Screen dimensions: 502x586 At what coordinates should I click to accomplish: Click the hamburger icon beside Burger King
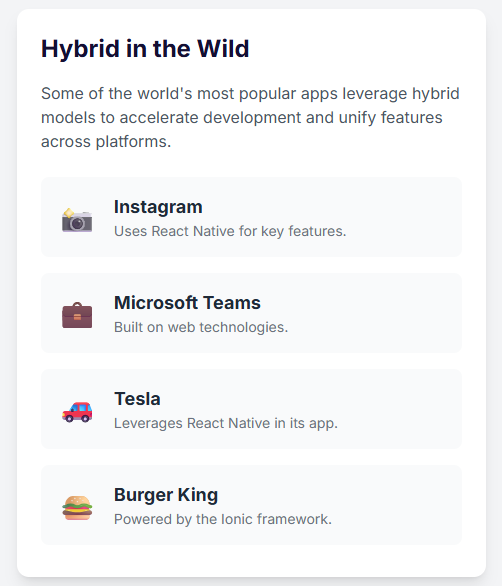coord(77,508)
